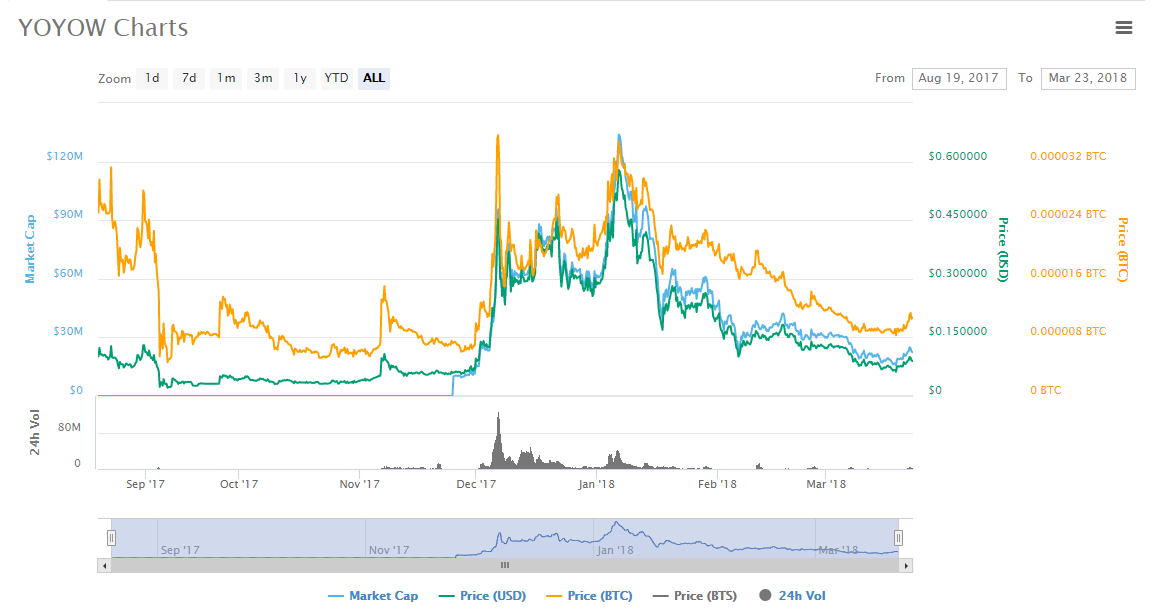The image size is (1161, 611).
Task: Click the ALL zoom button
Action: click(374, 78)
